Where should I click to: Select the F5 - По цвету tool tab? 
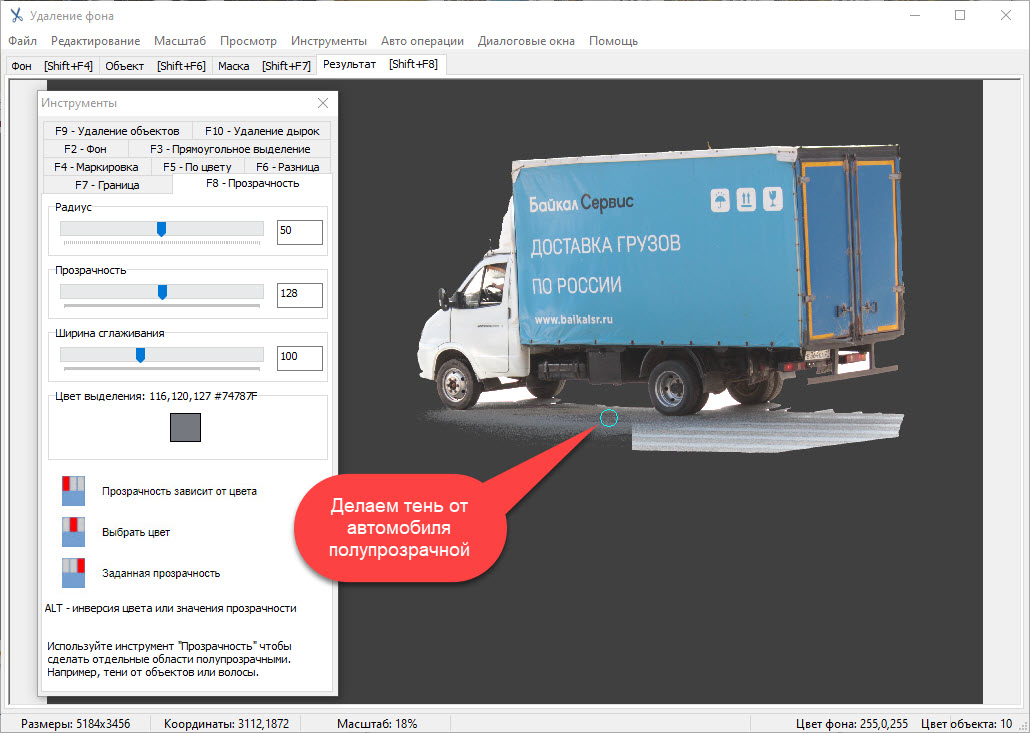pos(197,167)
